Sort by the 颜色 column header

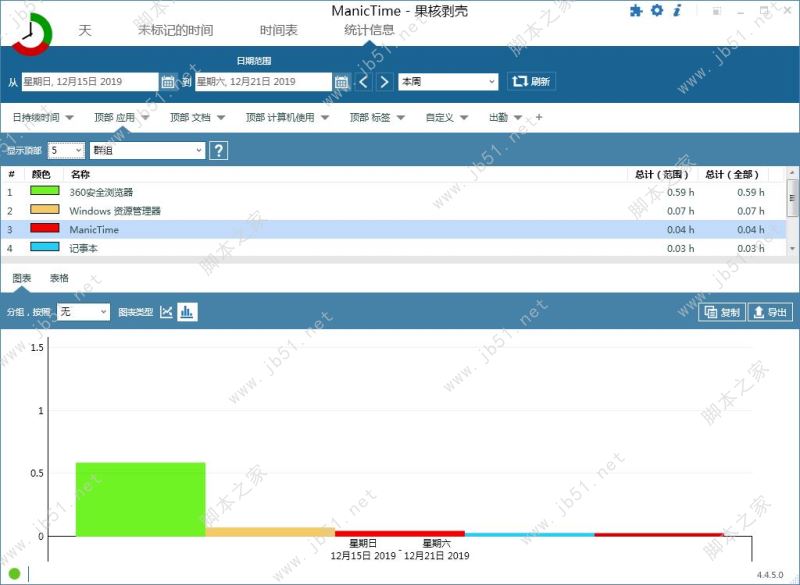pos(41,174)
